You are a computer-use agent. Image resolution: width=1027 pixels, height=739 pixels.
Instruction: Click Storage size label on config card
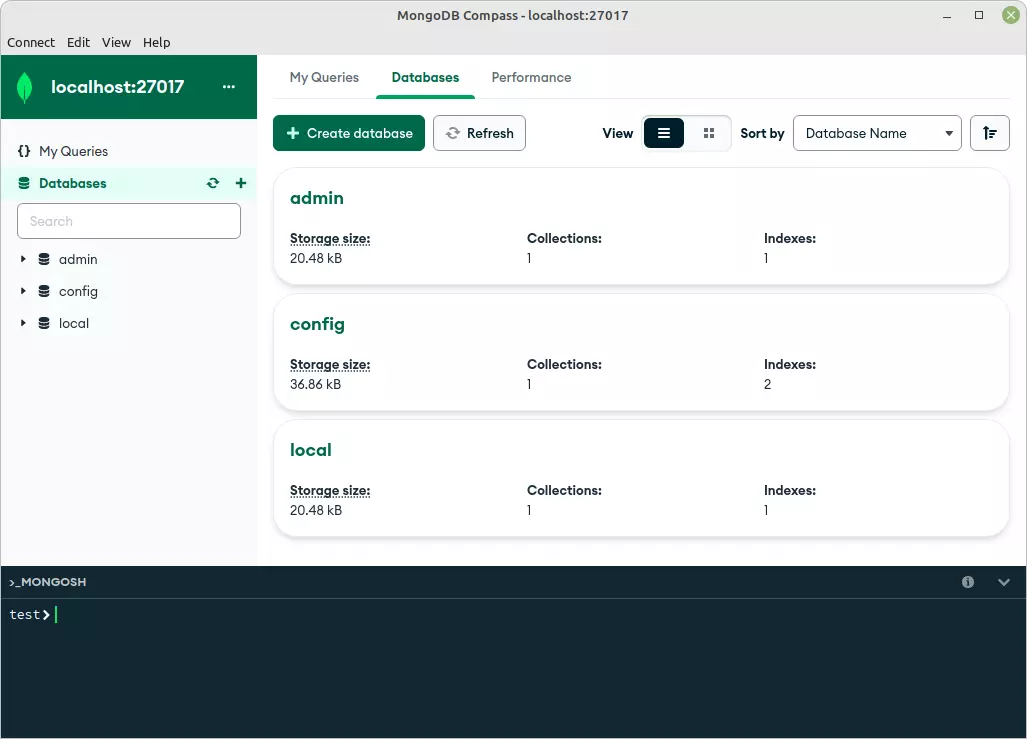click(x=330, y=365)
